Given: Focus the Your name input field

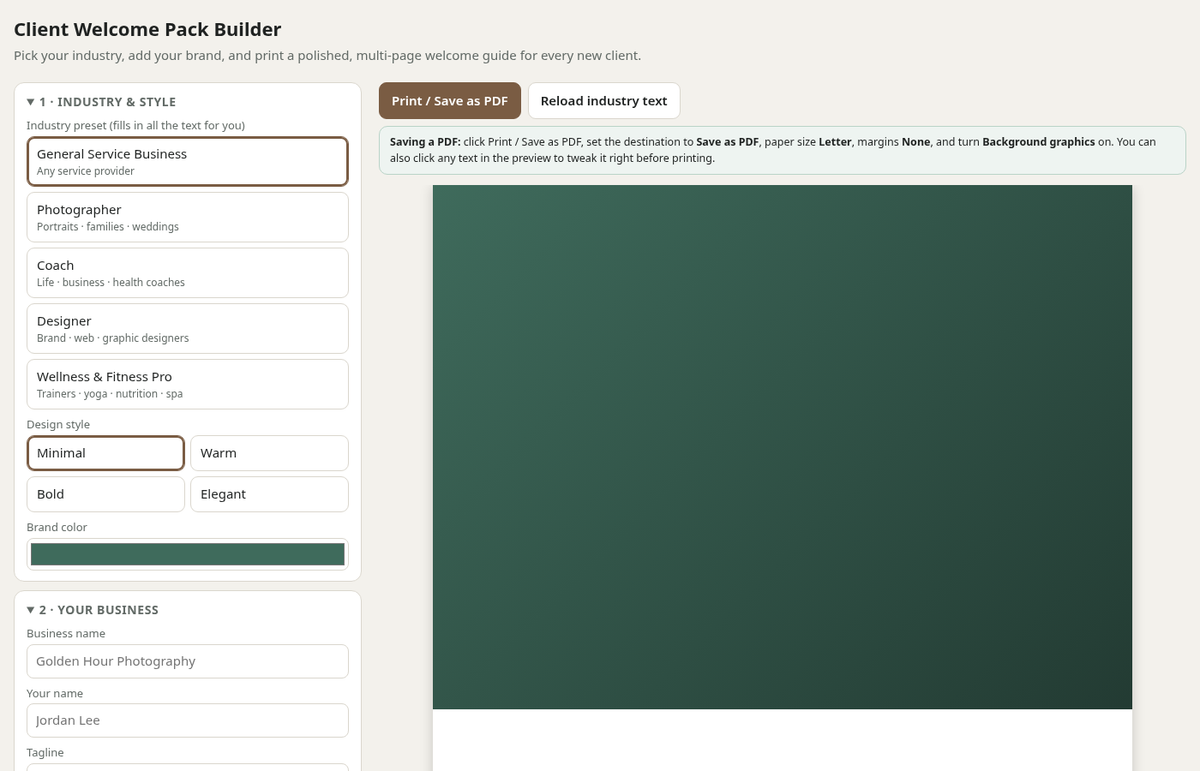Looking at the screenshot, I should pyautogui.click(x=187, y=720).
